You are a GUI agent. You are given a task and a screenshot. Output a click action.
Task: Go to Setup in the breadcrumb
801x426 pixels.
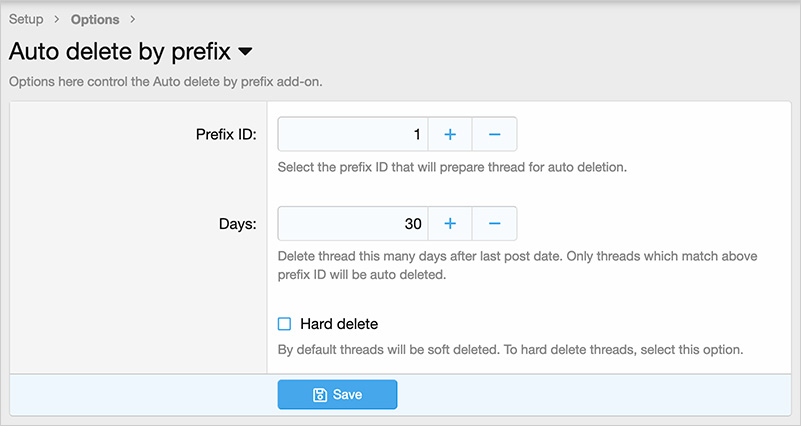(x=26, y=19)
